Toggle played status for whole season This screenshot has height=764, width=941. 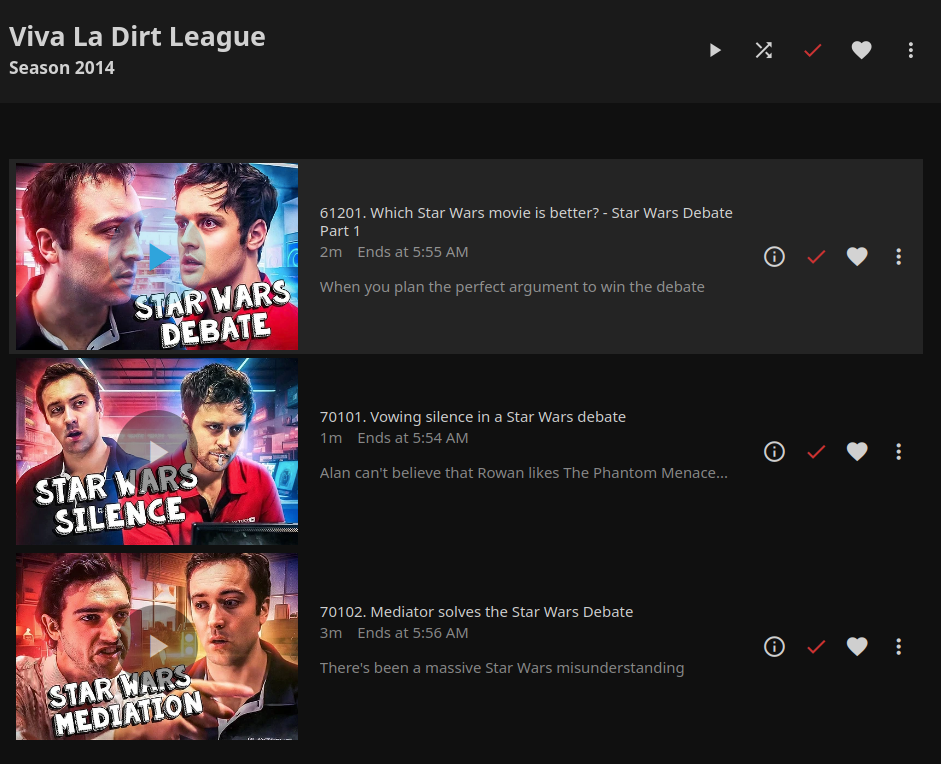click(813, 50)
